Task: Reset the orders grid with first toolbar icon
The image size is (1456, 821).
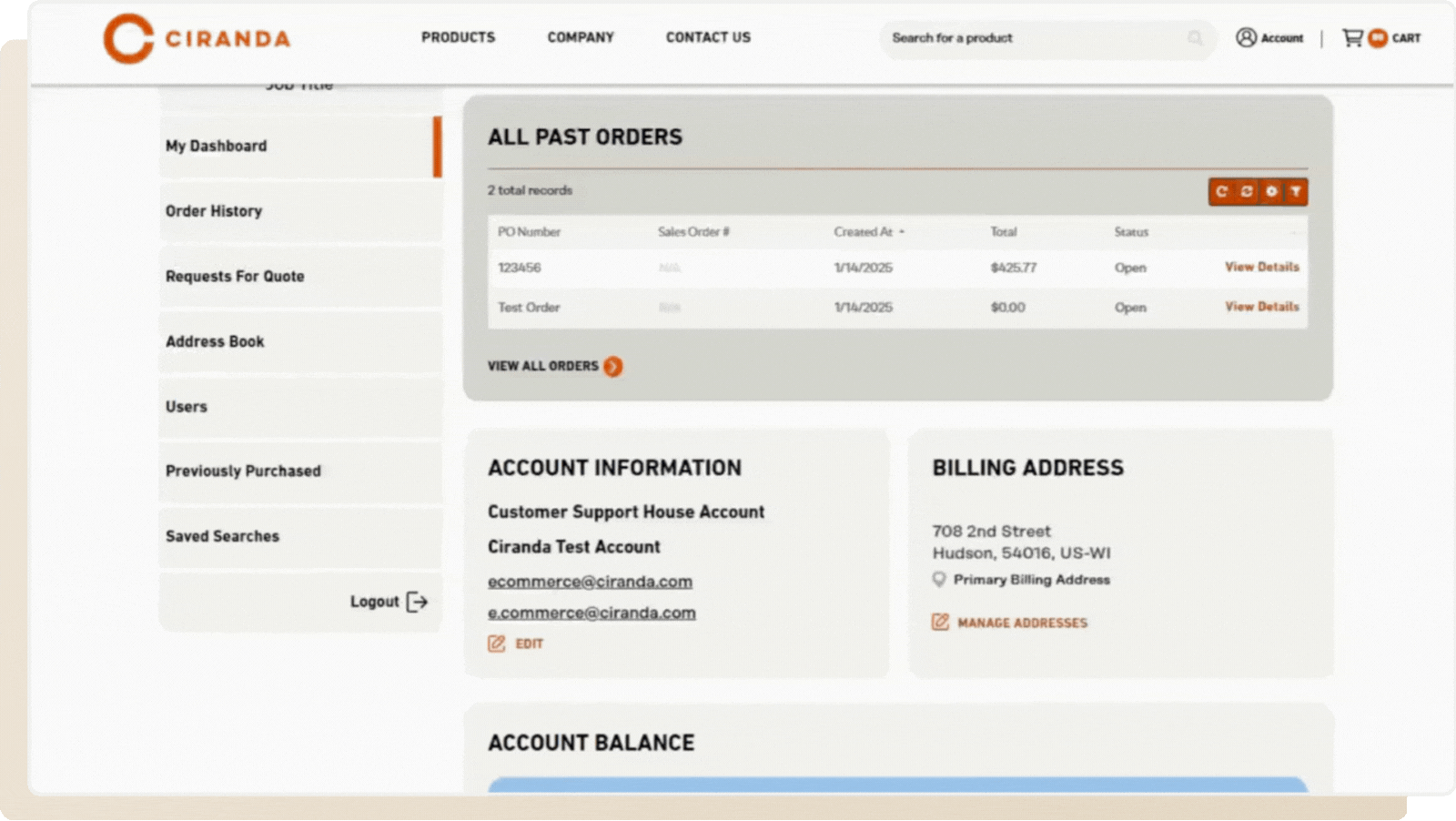Action: coord(1221,192)
